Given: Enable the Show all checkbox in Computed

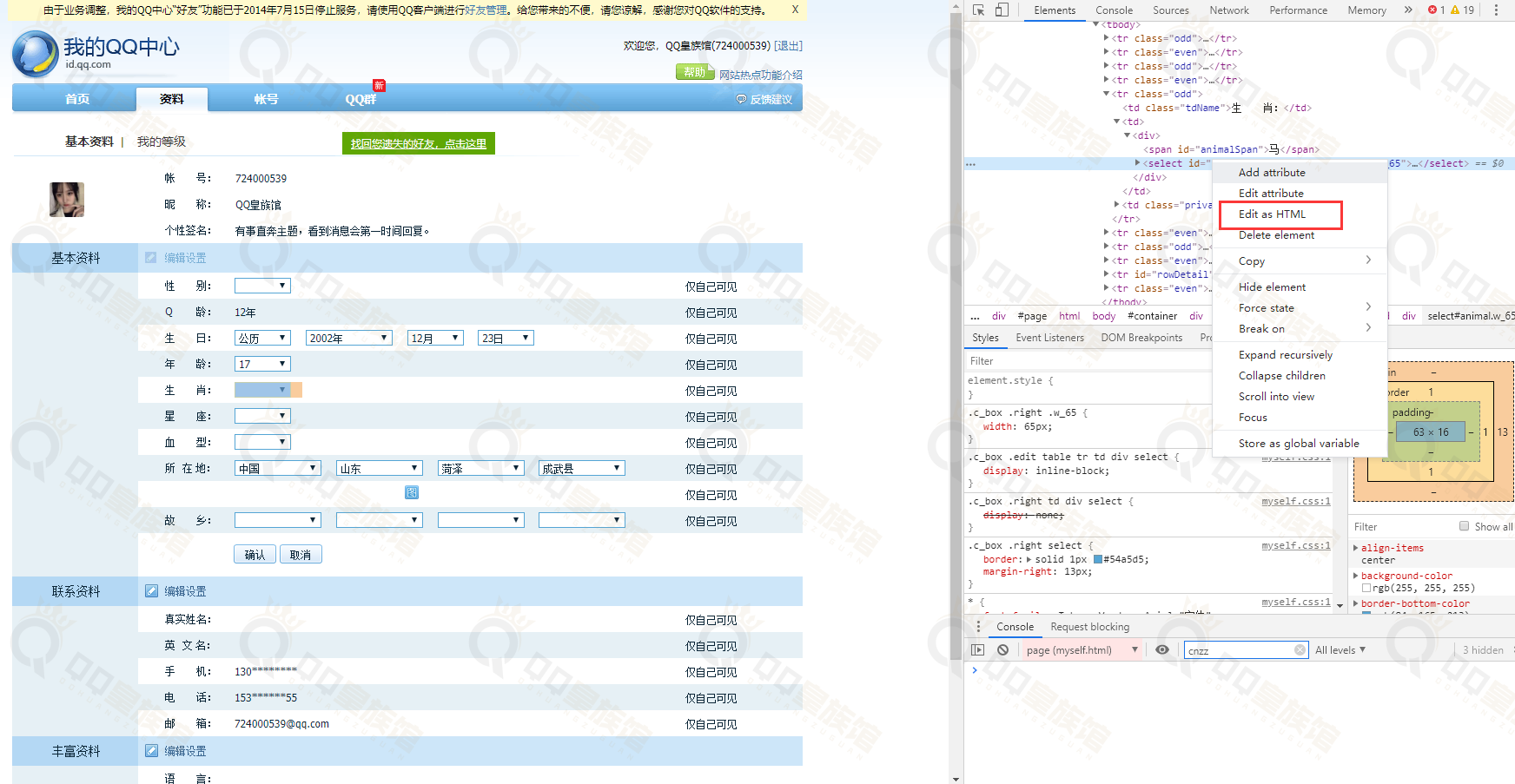Looking at the screenshot, I should pos(1465,526).
